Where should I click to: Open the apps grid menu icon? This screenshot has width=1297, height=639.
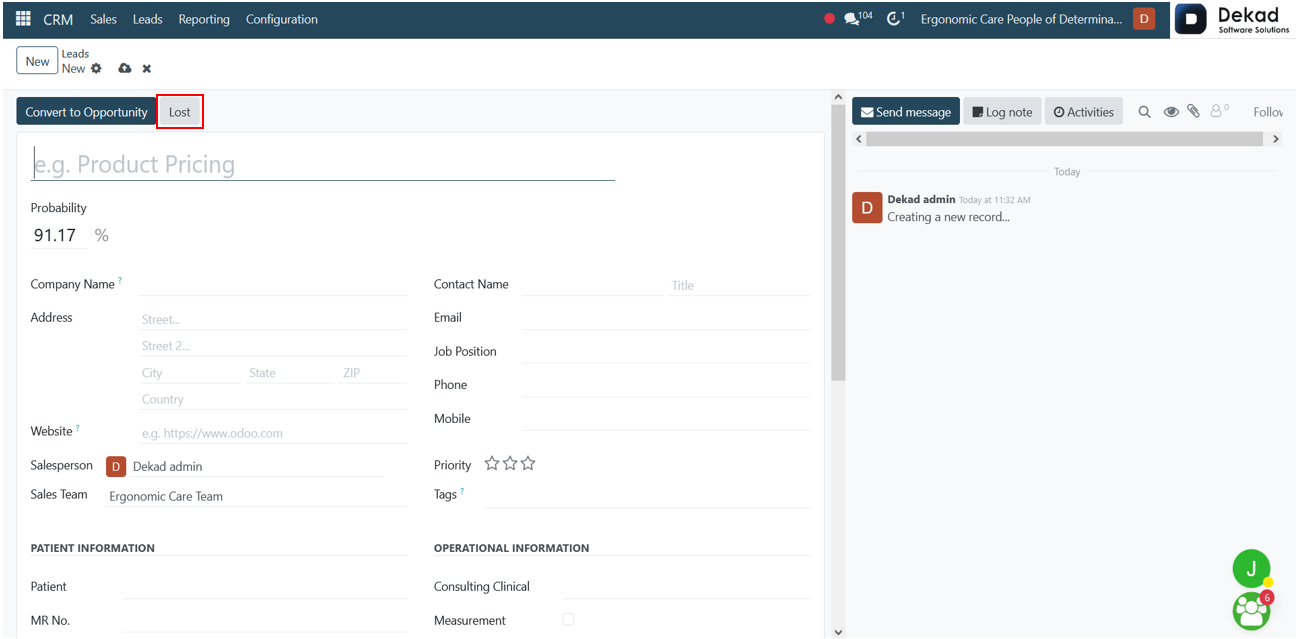point(23,19)
